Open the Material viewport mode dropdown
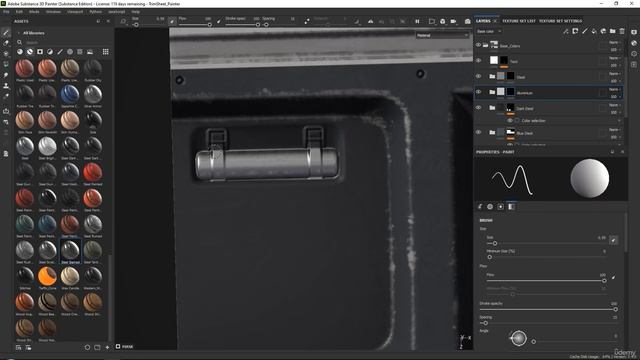The width and height of the screenshot is (640, 360). click(442, 36)
